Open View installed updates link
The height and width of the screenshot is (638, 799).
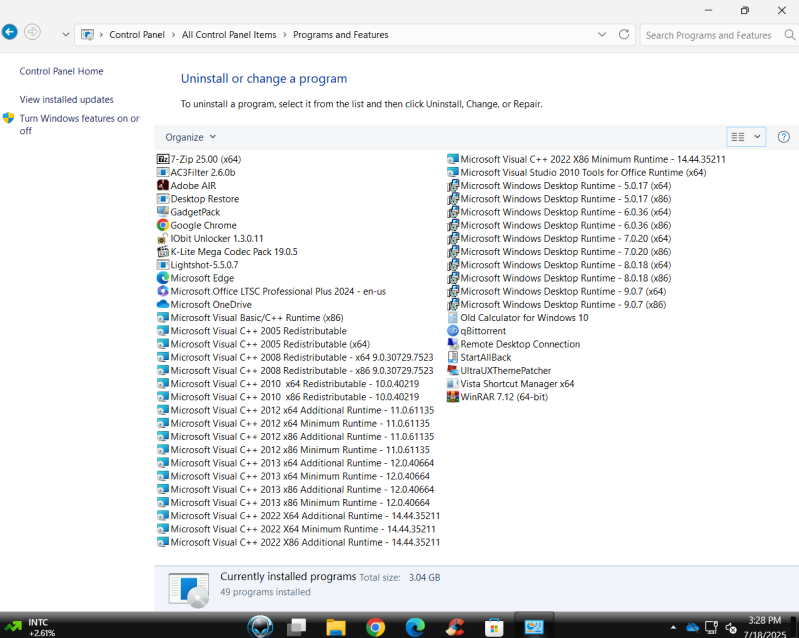[x=66, y=99]
